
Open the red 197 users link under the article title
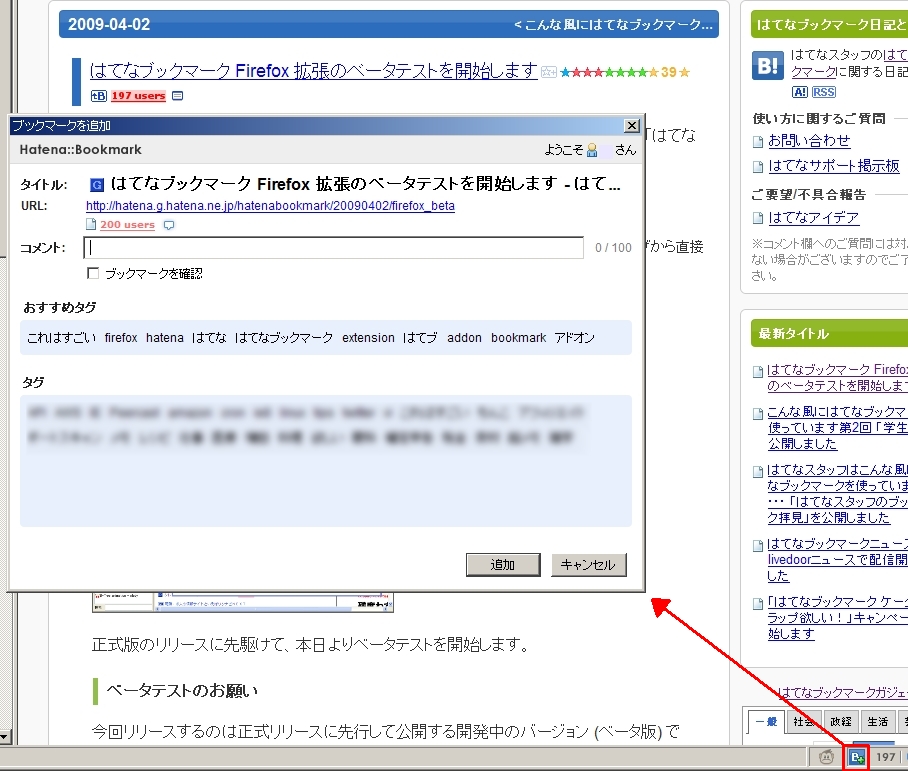138,96
